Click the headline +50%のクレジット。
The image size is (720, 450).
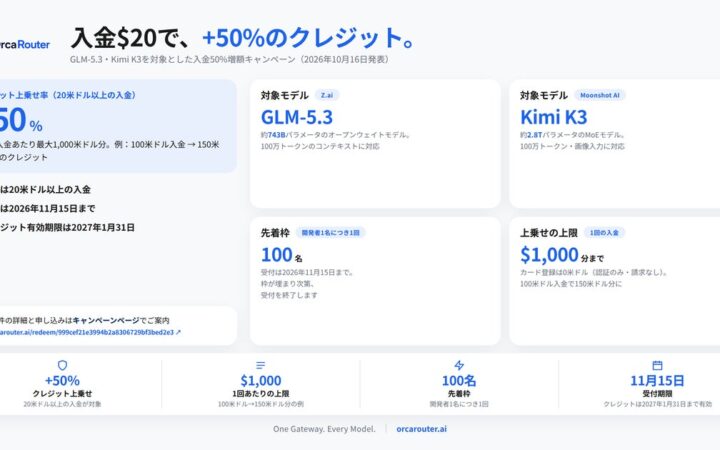point(309,38)
